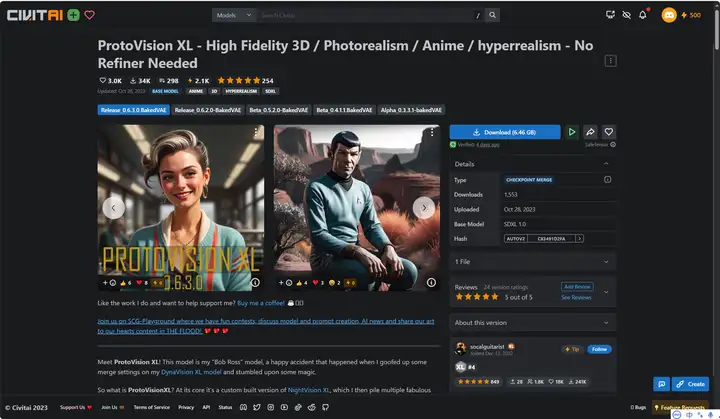Screen dimensions: 720x419
Task: Collapse the Details section
Action: click(606, 164)
